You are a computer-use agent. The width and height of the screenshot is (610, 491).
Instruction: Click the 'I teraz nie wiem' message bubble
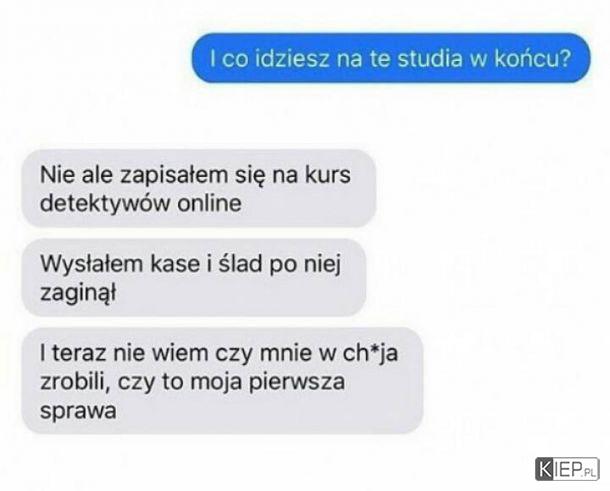222,381
